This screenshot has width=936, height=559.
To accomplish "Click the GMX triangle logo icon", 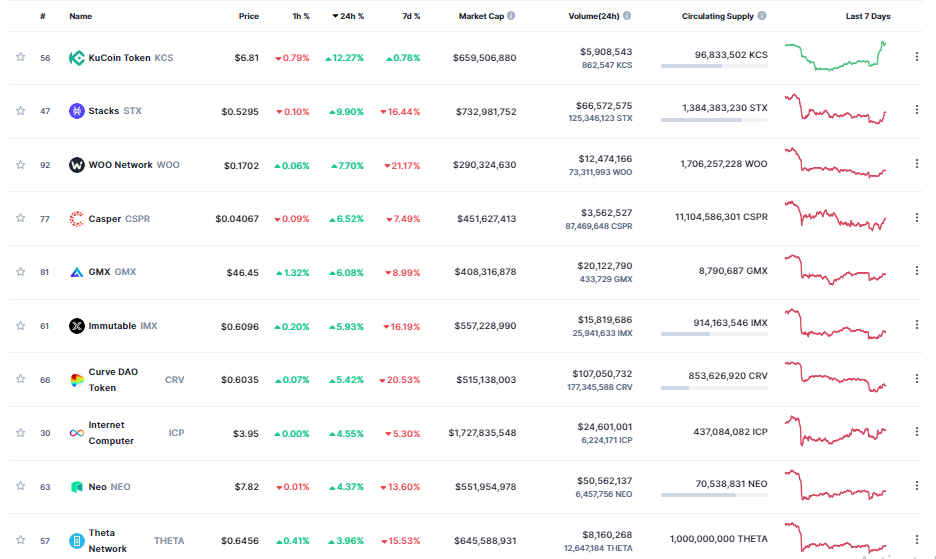I will [x=76, y=272].
